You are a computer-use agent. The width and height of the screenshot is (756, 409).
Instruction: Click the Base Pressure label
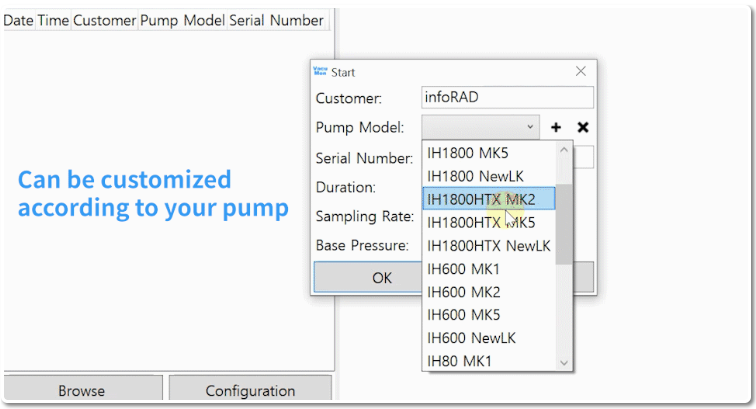coord(362,245)
